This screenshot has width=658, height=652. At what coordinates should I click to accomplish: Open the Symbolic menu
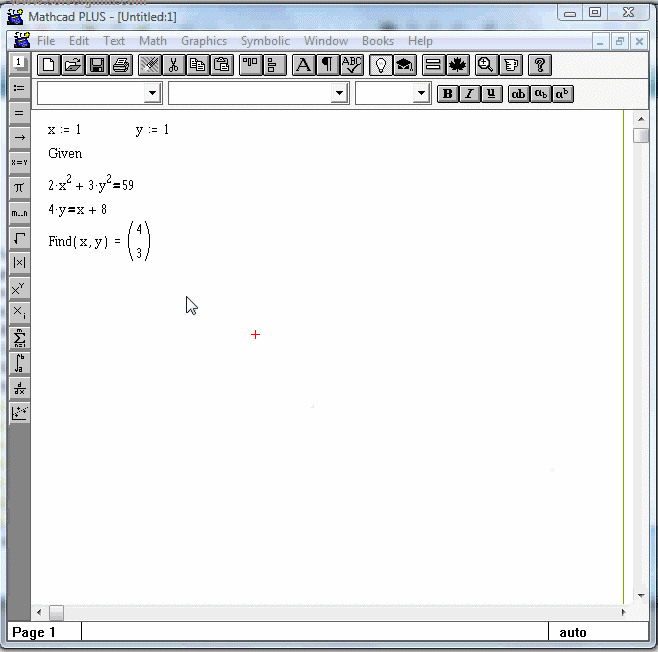coord(265,41)
